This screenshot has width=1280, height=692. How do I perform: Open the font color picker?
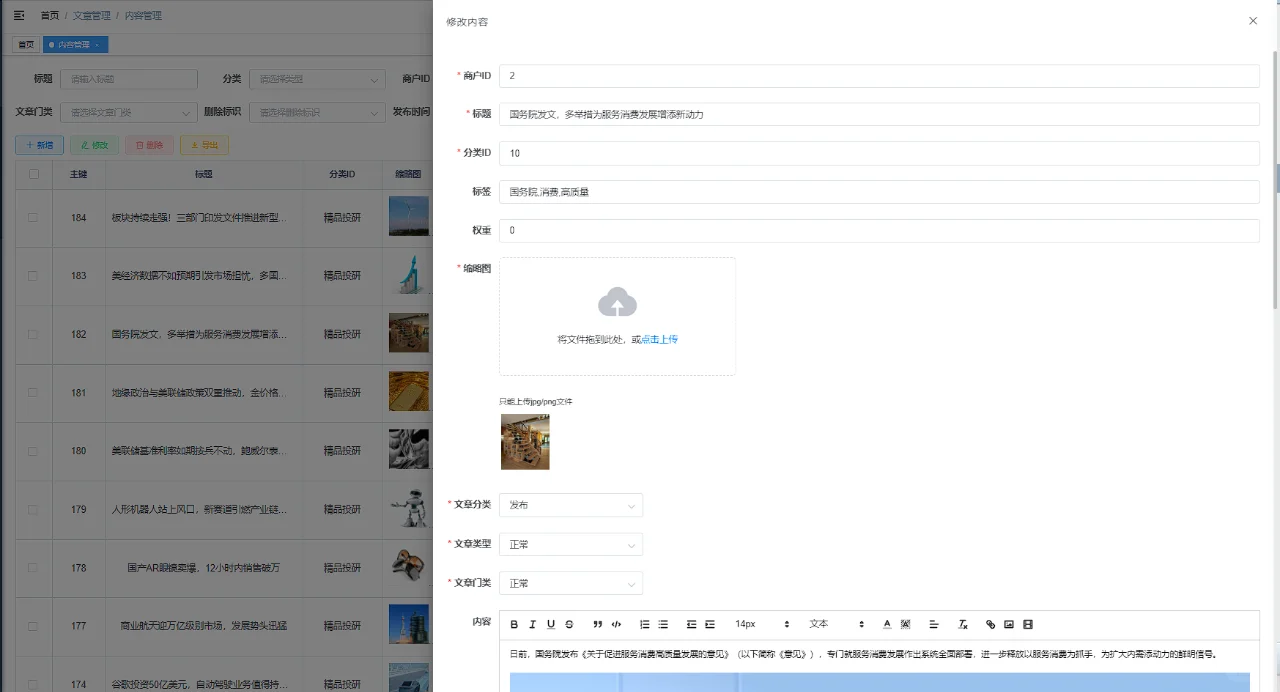pyautogui.click(x=886, y=623)
